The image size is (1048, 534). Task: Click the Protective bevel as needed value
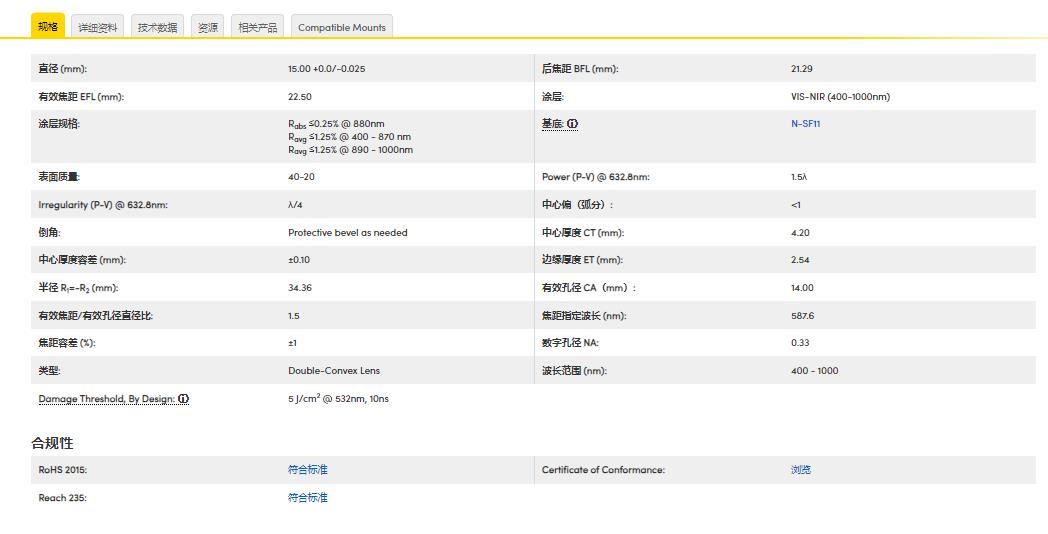[x=347, y=233]
